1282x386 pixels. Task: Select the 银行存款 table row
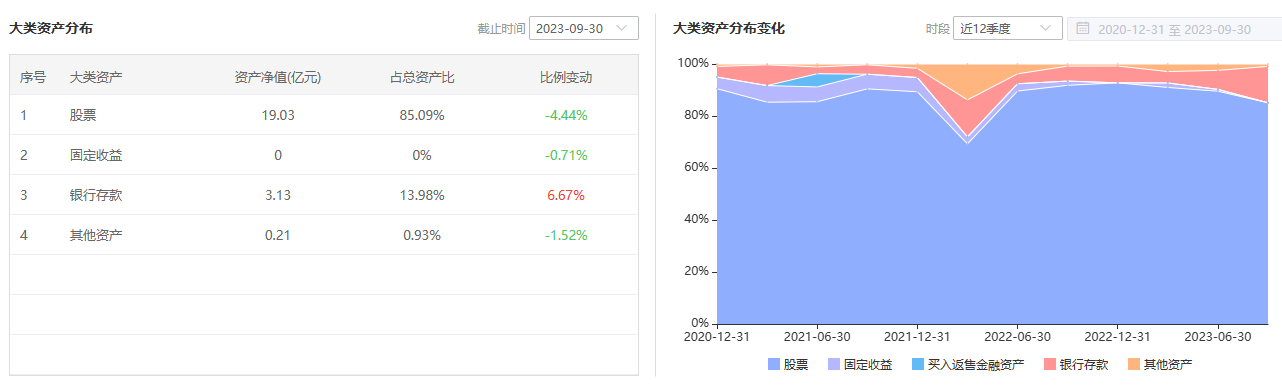click(x=324, y=195)
